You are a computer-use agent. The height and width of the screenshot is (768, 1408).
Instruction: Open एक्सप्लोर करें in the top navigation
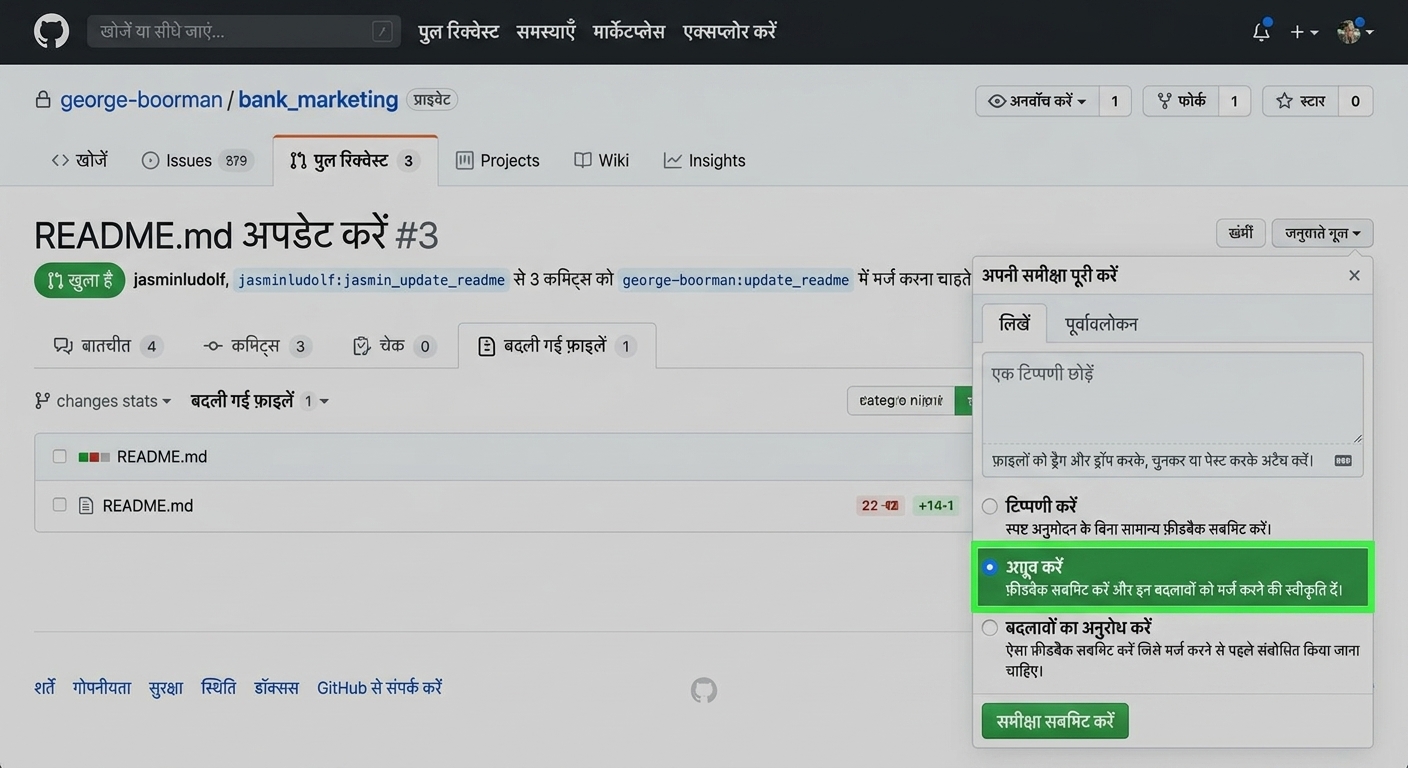[730, 32]
